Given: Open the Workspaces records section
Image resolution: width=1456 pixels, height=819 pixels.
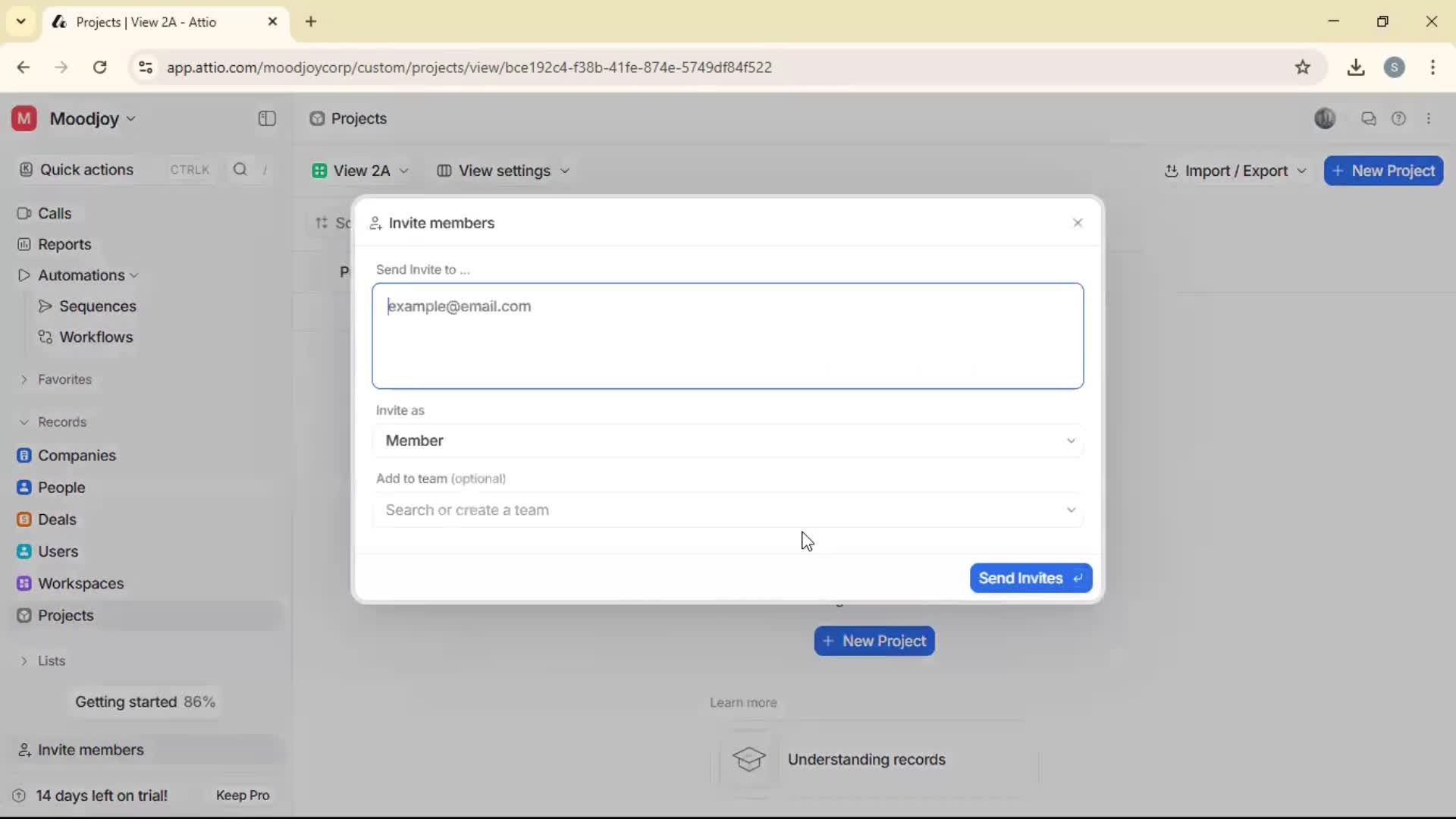Looking at the screenshot, I should point(81,583).
